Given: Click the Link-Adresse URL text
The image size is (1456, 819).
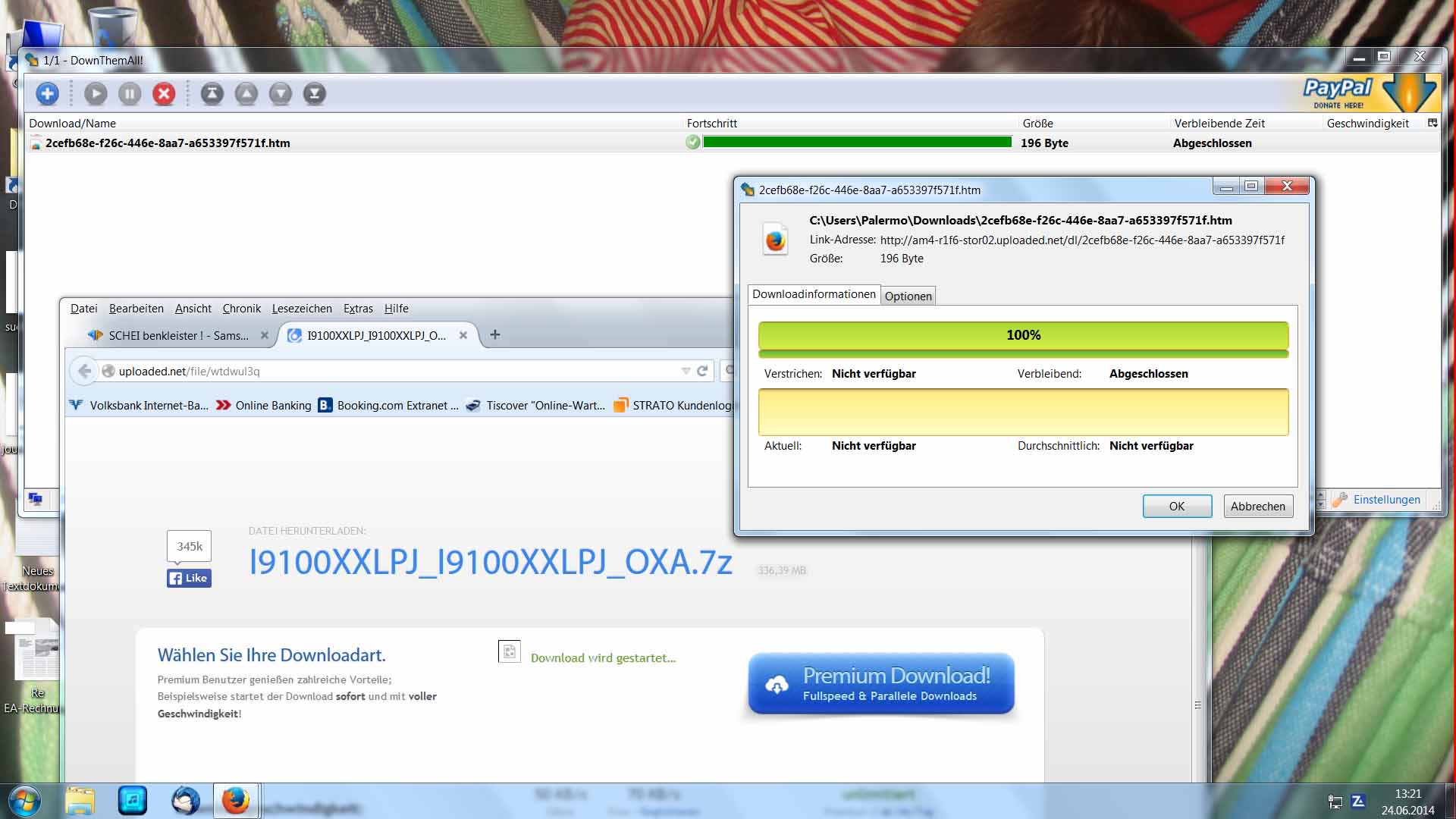Looking at the screenshot, I should point(1082,240).
